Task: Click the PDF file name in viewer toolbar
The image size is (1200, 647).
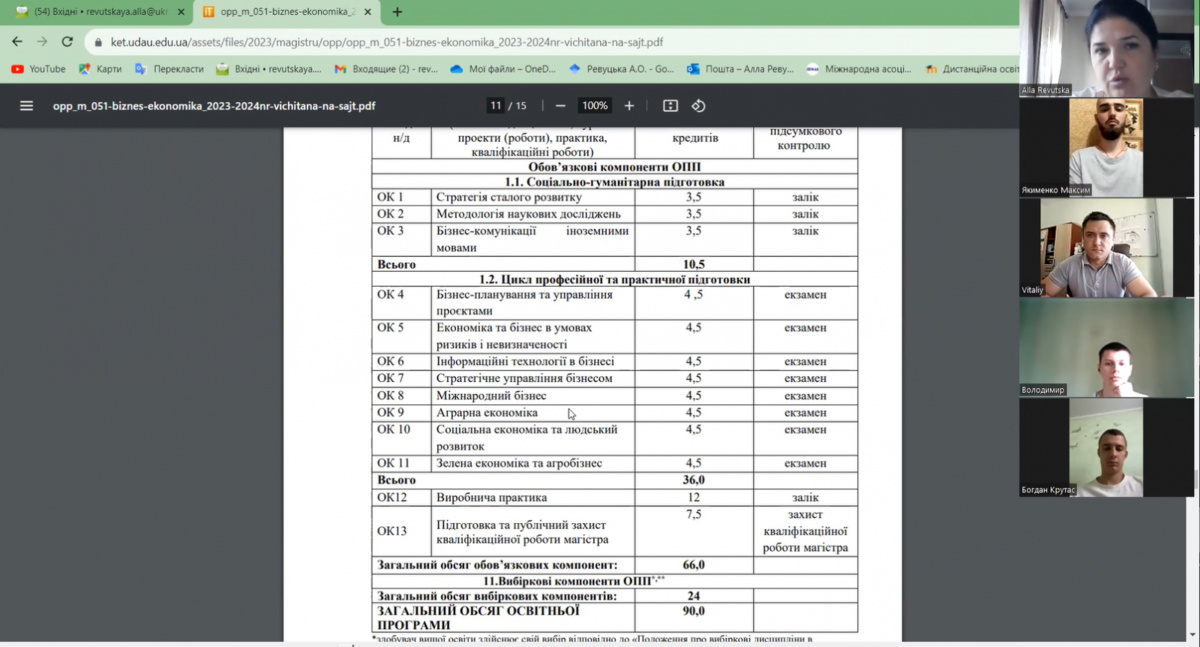Action: [x=214, y=106]
